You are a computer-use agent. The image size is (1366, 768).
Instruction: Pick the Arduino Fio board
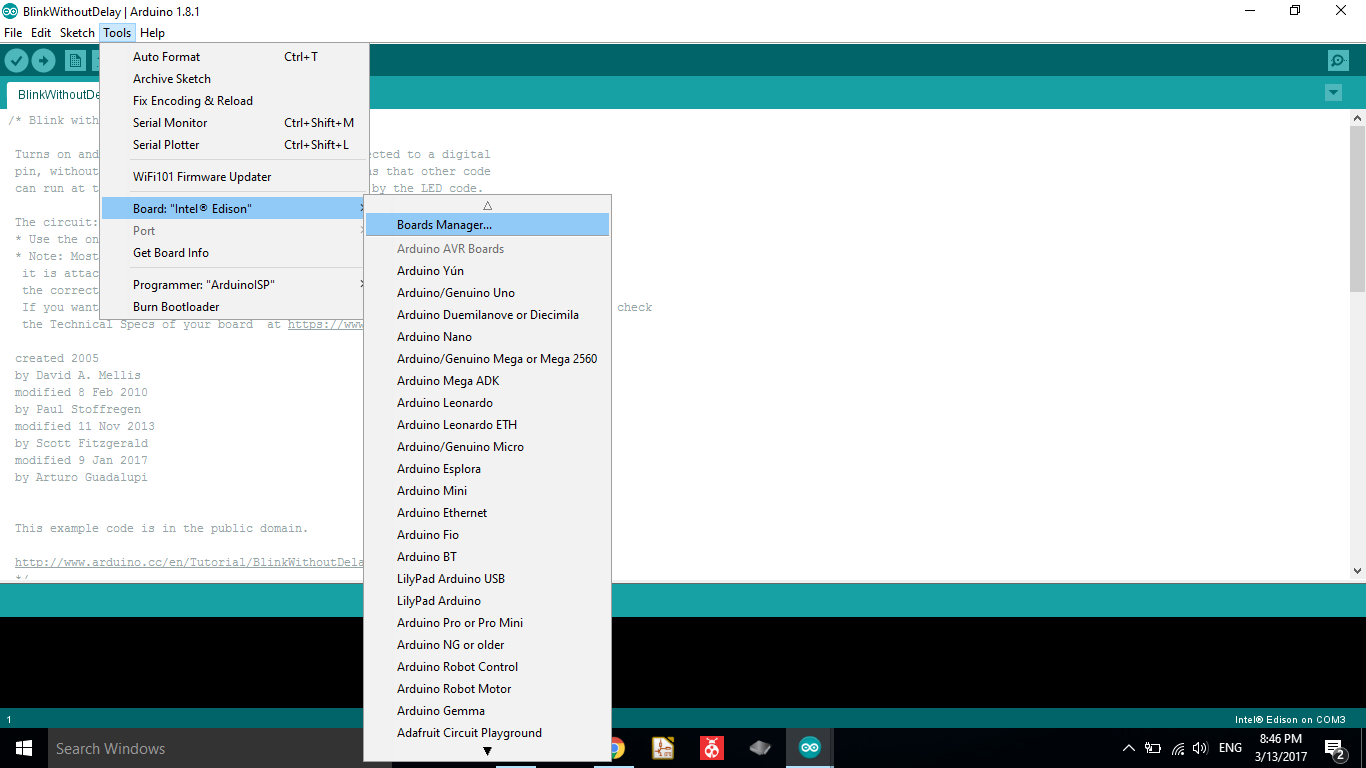487,535
